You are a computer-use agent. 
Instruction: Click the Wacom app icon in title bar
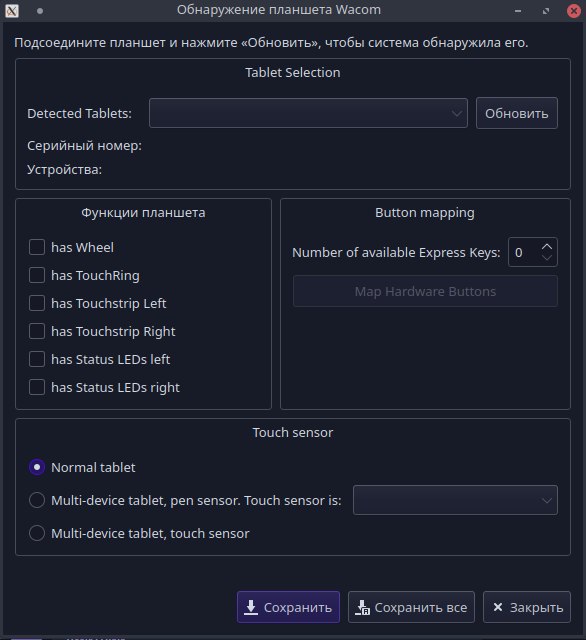[x=11, y=11]
